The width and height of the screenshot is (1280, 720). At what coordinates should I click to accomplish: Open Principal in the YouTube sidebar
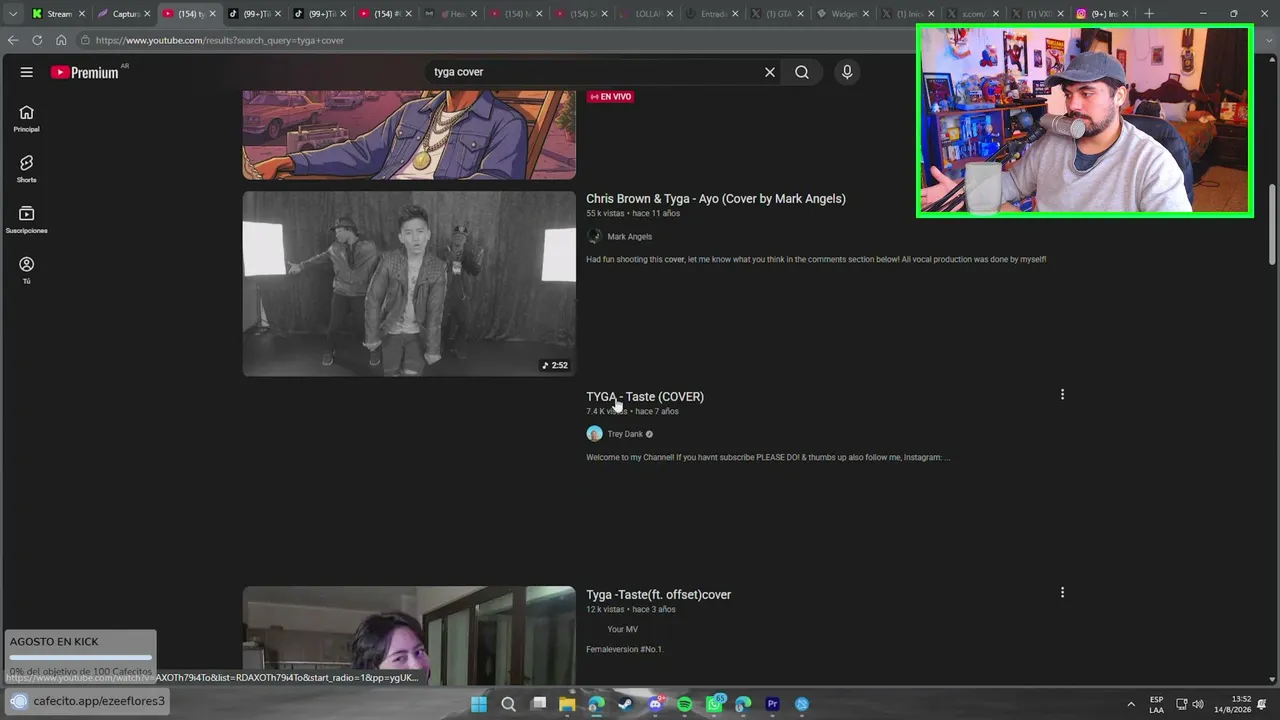27,119
